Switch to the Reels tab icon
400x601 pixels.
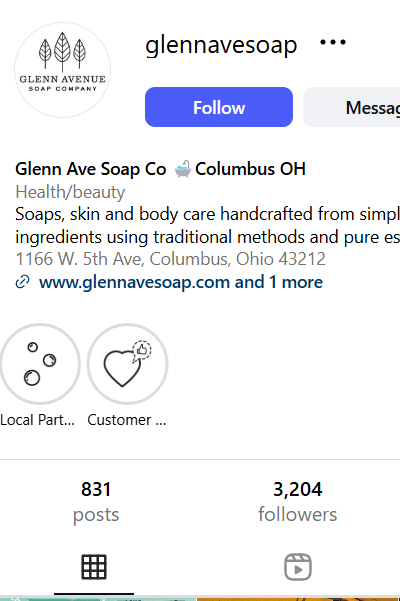pos(298,567)
